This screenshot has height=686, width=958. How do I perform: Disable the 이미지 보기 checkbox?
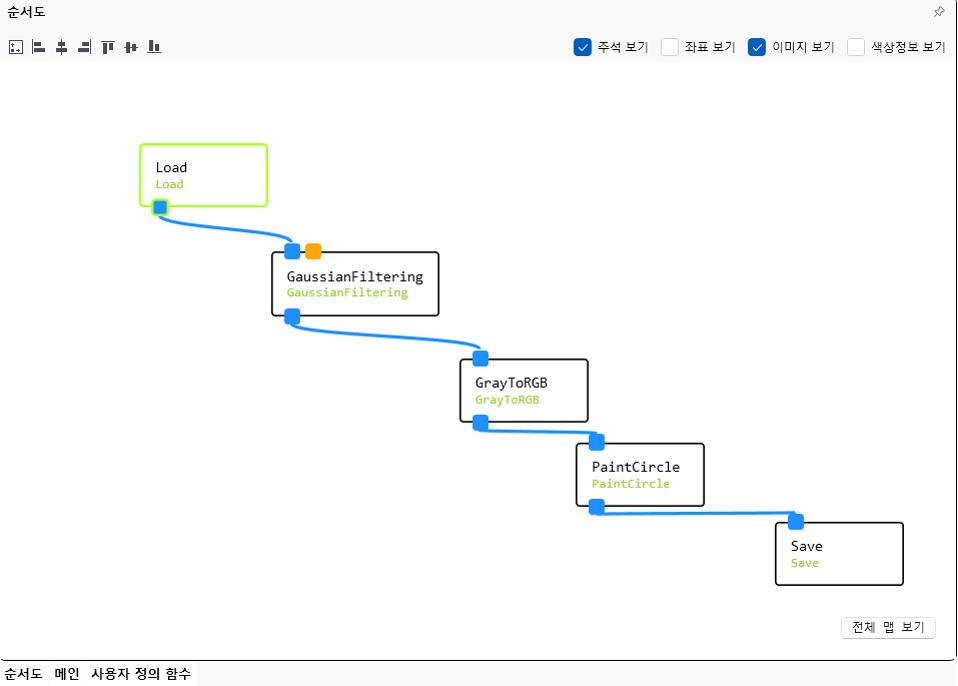pos(757,47)
